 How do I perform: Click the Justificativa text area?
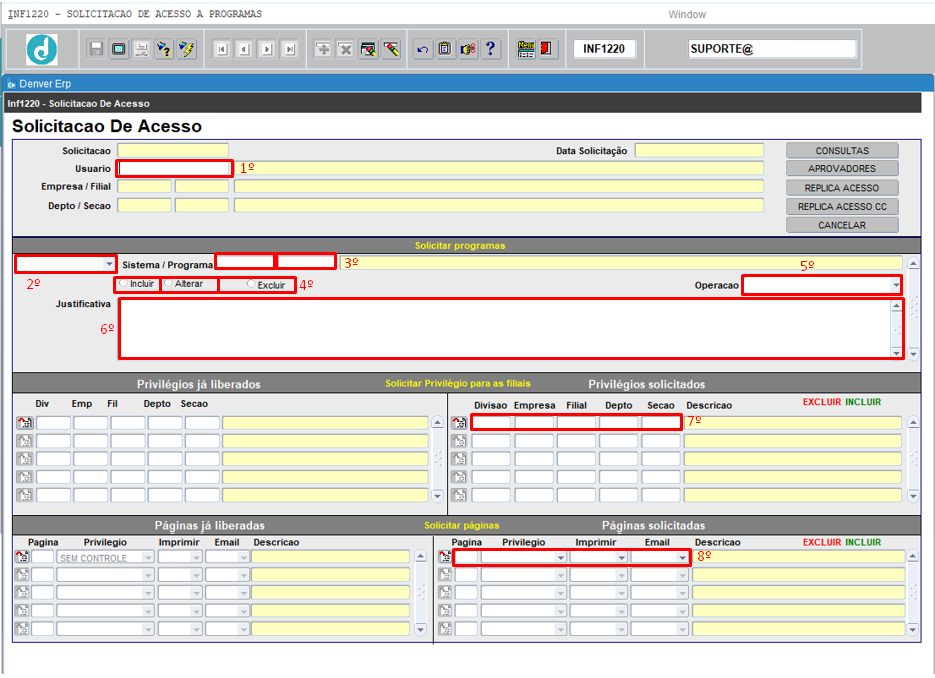click(x=506, y=329)
